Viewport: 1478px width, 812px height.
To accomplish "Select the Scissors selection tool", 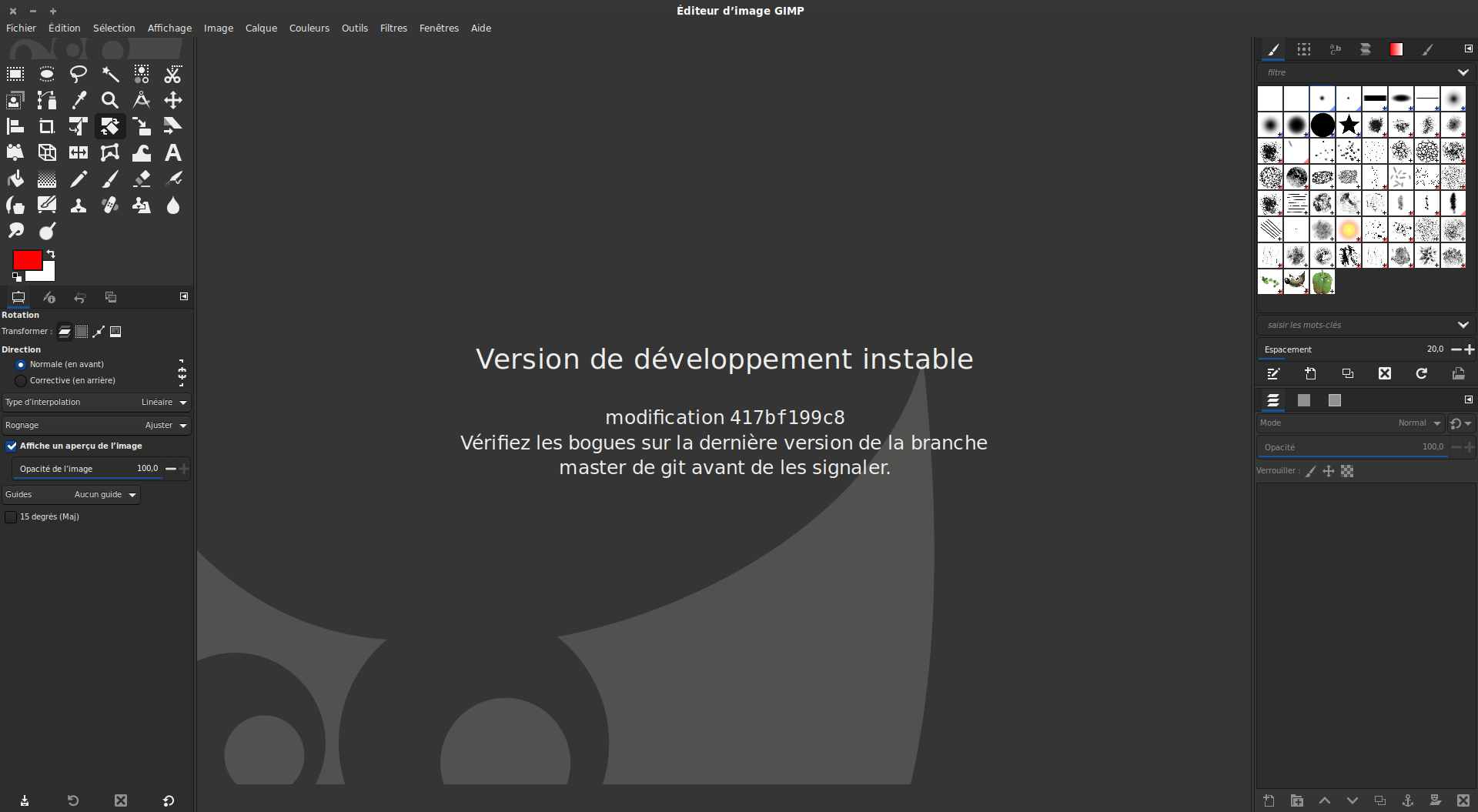I will pos(173,75).
